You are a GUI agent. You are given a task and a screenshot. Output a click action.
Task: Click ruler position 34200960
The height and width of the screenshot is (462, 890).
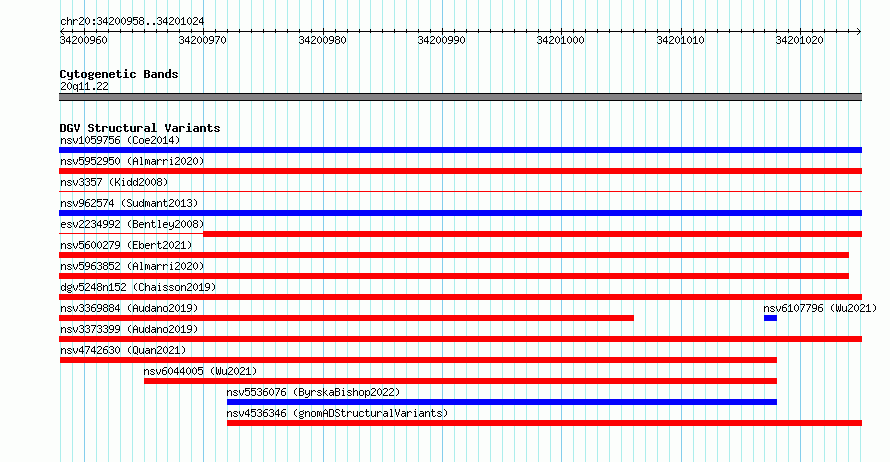[x=83, y=40]
